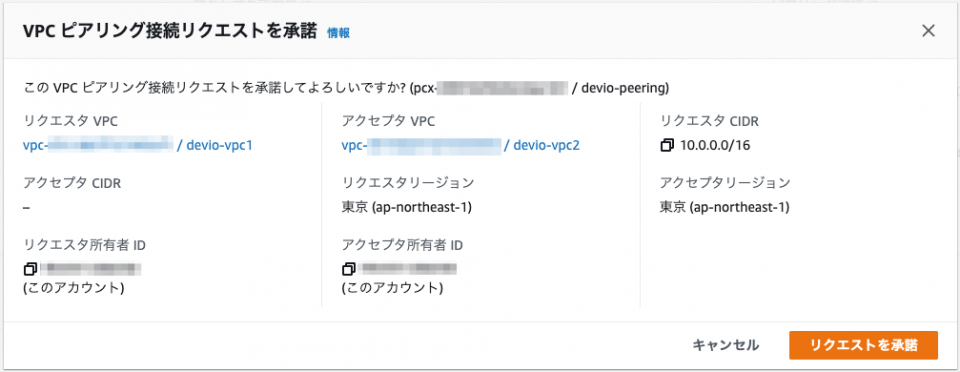Image resolution: width=960 pixels, height=372 pixels.
Task: Select the 10.0.0.0/16 CIDR value text
Action: [x=715, y=146]
